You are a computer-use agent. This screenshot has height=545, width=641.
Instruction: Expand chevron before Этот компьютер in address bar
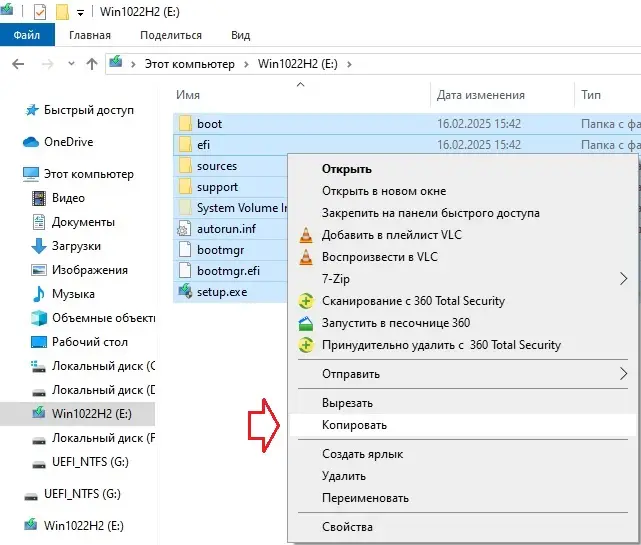pos(133,64)
